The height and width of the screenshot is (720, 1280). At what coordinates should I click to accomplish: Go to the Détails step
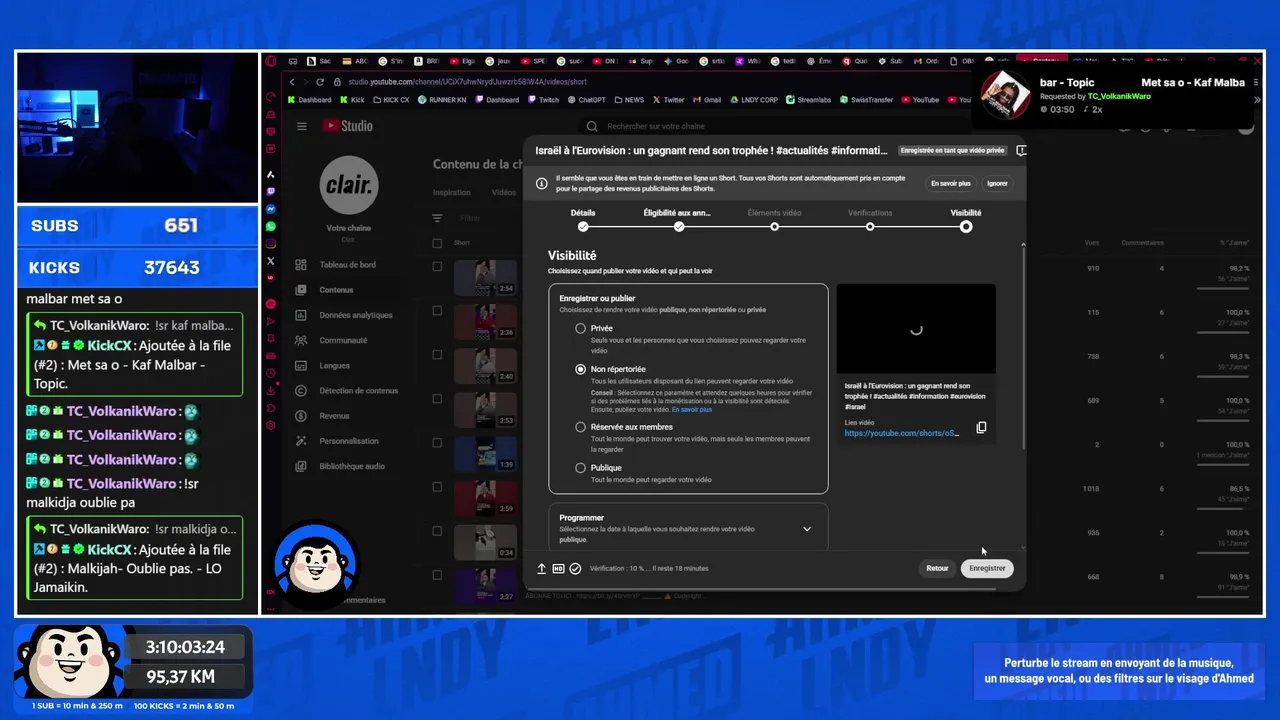(x=583, y=220)
